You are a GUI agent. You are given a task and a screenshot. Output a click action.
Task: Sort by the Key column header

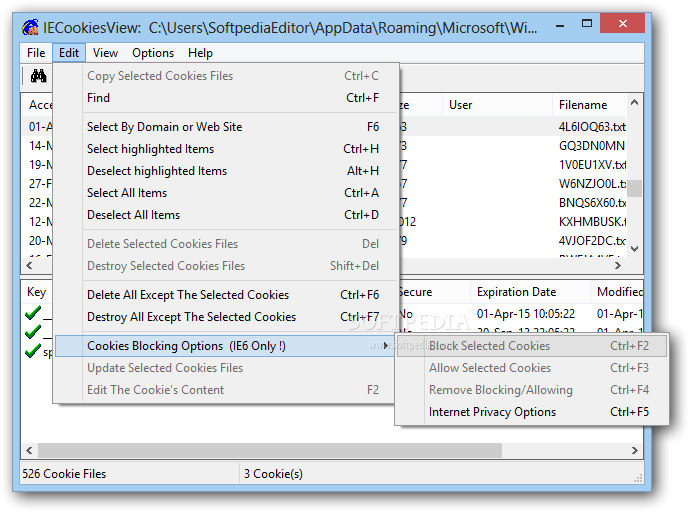[37, 292]
